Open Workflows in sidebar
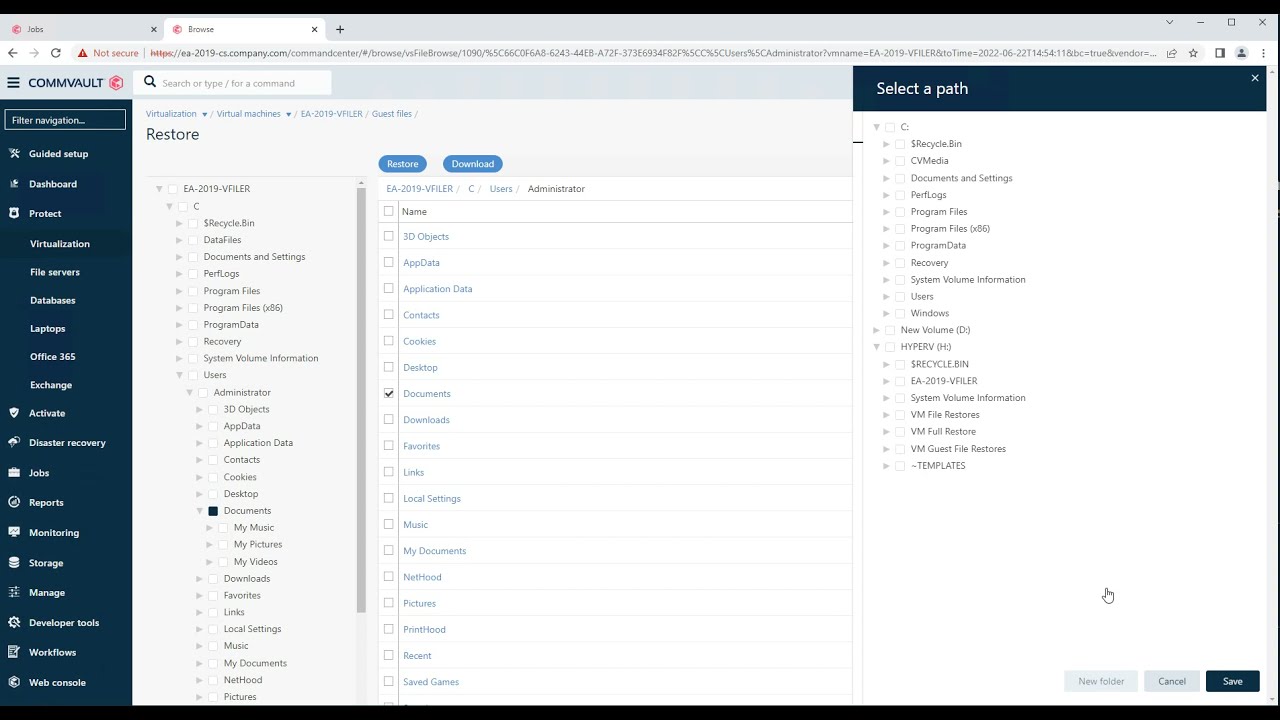The image size is (1280, 720). click(x=52, y=653)
